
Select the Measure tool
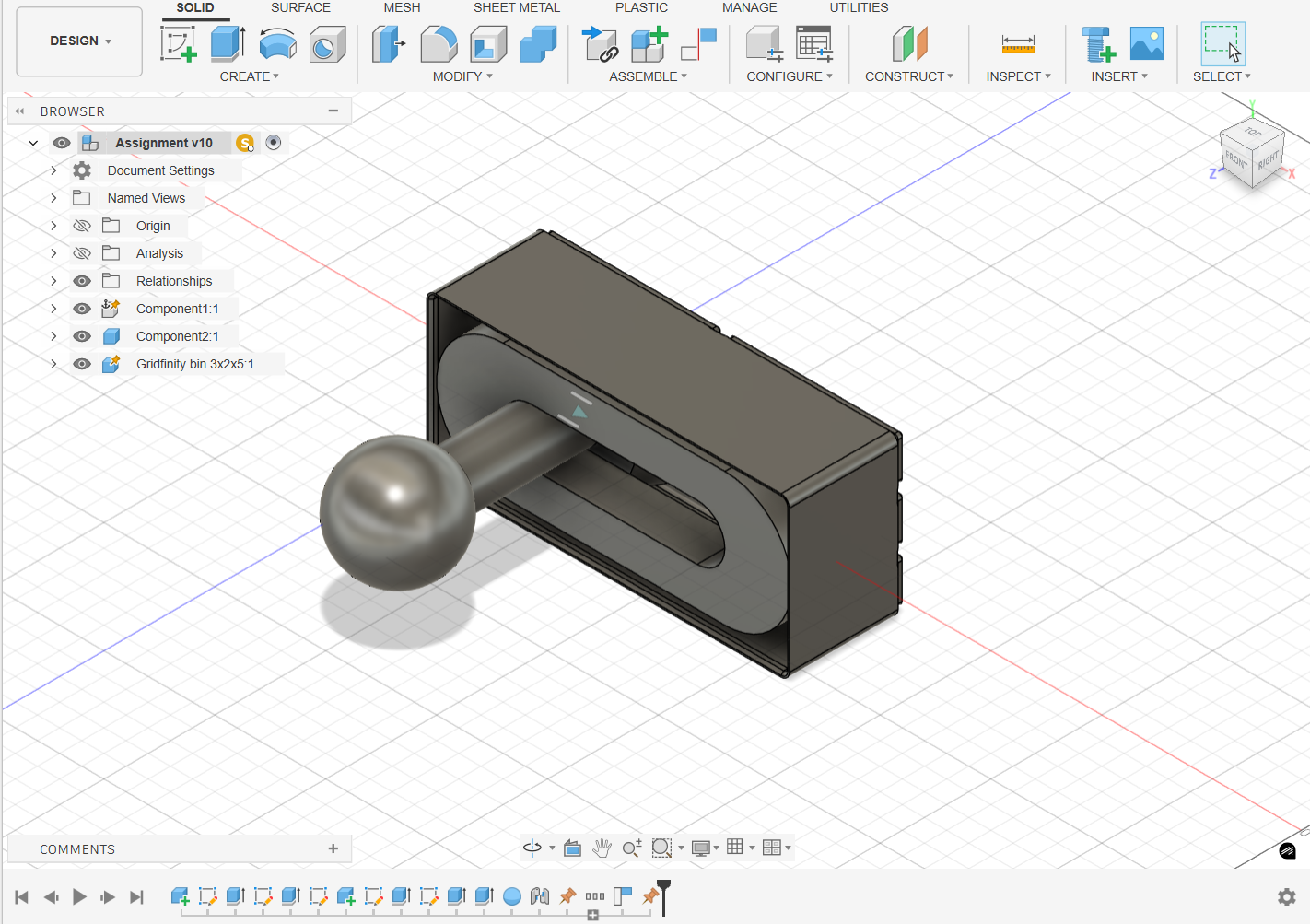pos(1018,43)
